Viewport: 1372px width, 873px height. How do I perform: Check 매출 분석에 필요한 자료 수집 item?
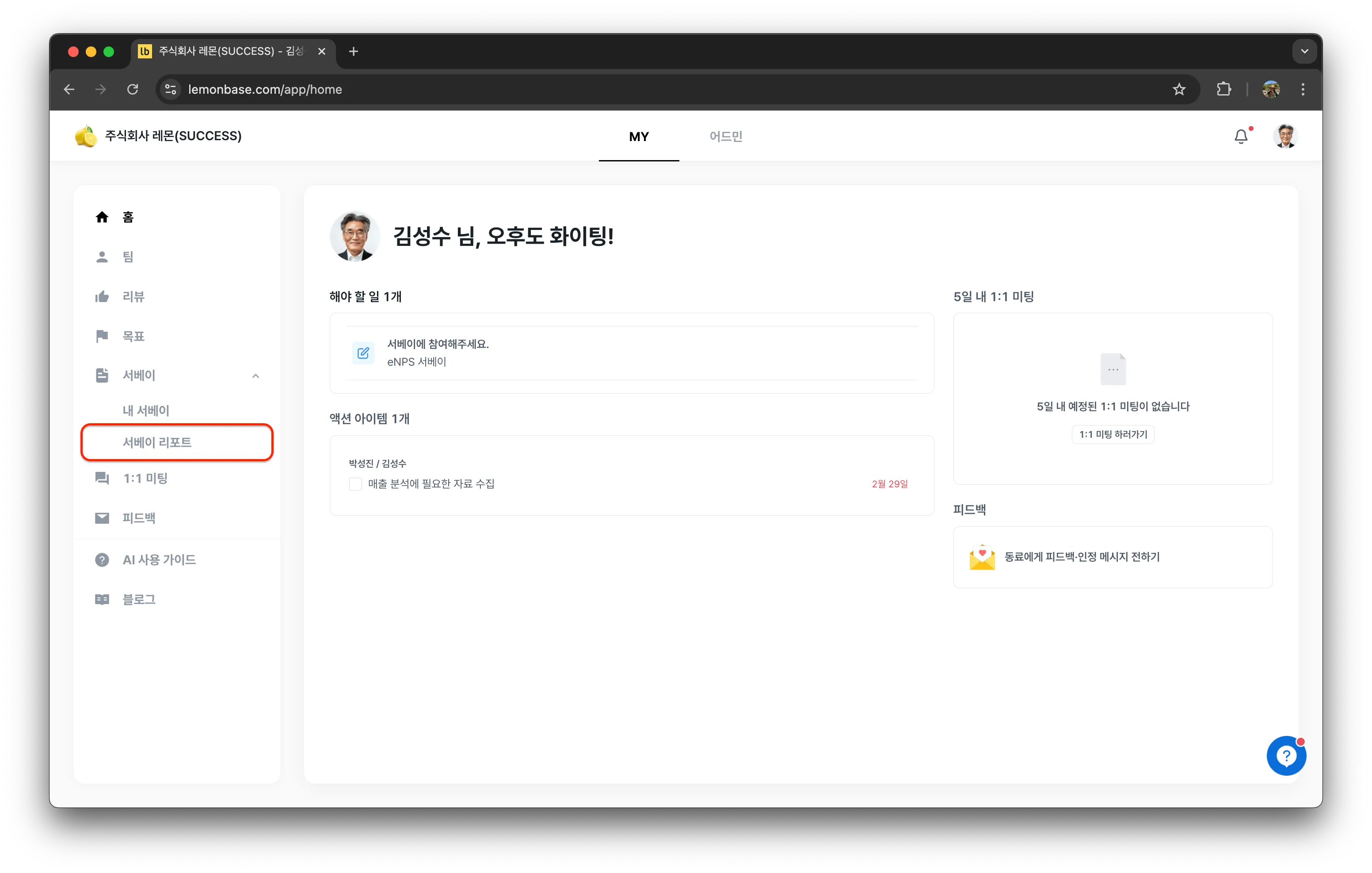pyautogui.click(x=355, y=484)
